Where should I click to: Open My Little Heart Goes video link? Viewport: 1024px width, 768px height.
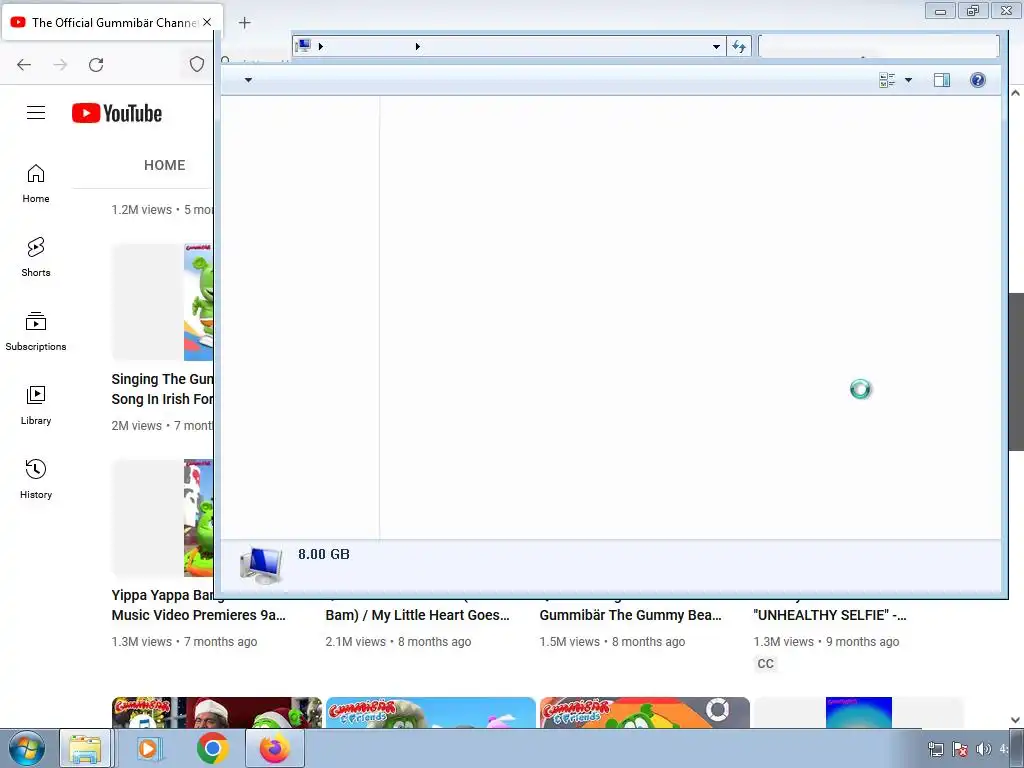417,615
